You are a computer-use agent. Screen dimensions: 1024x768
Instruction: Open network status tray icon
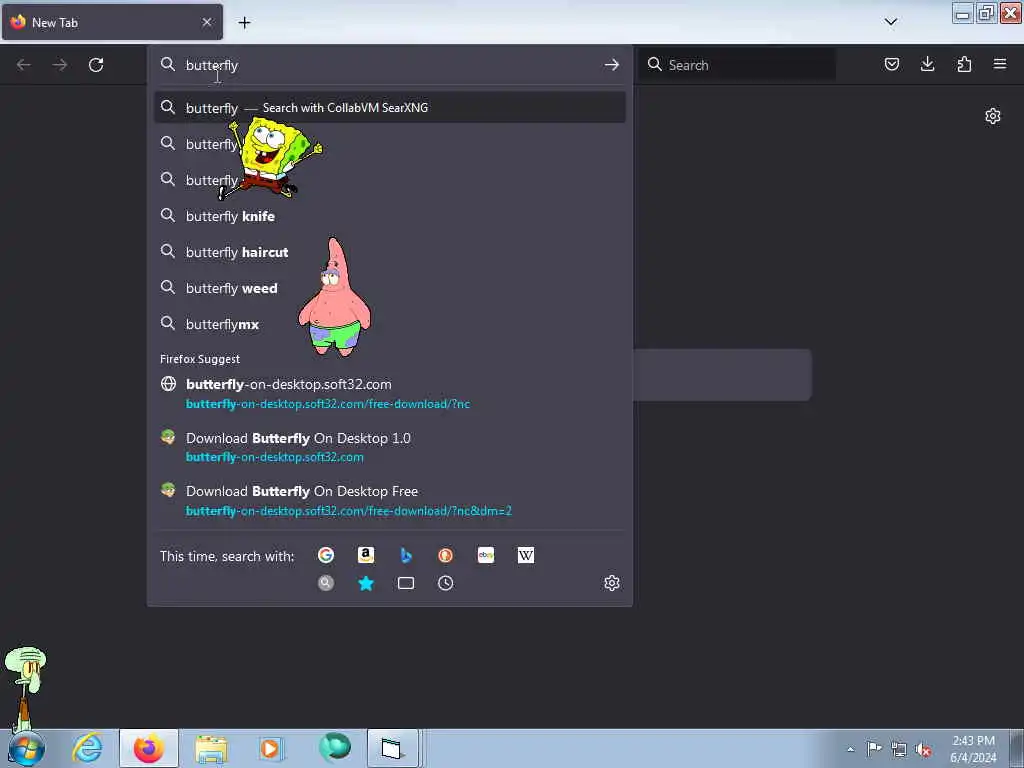(899, 749)
